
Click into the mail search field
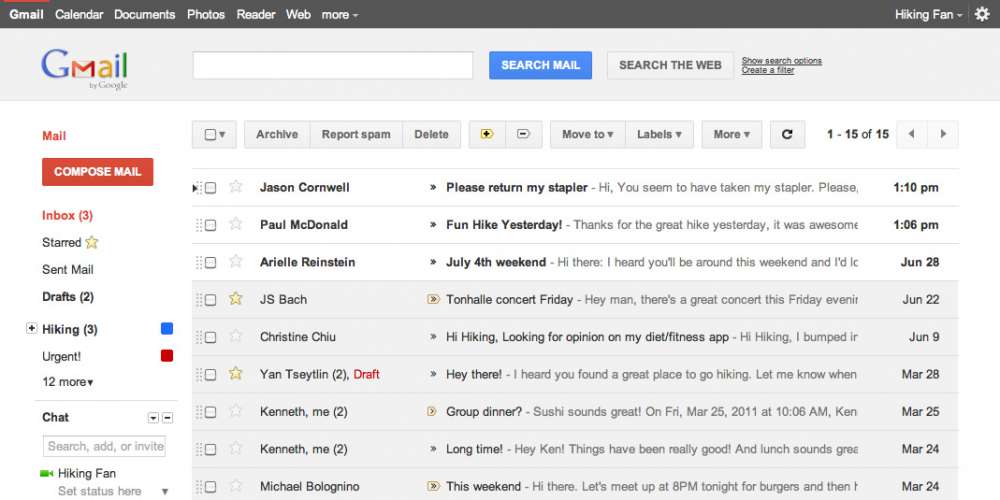(333, 65)
